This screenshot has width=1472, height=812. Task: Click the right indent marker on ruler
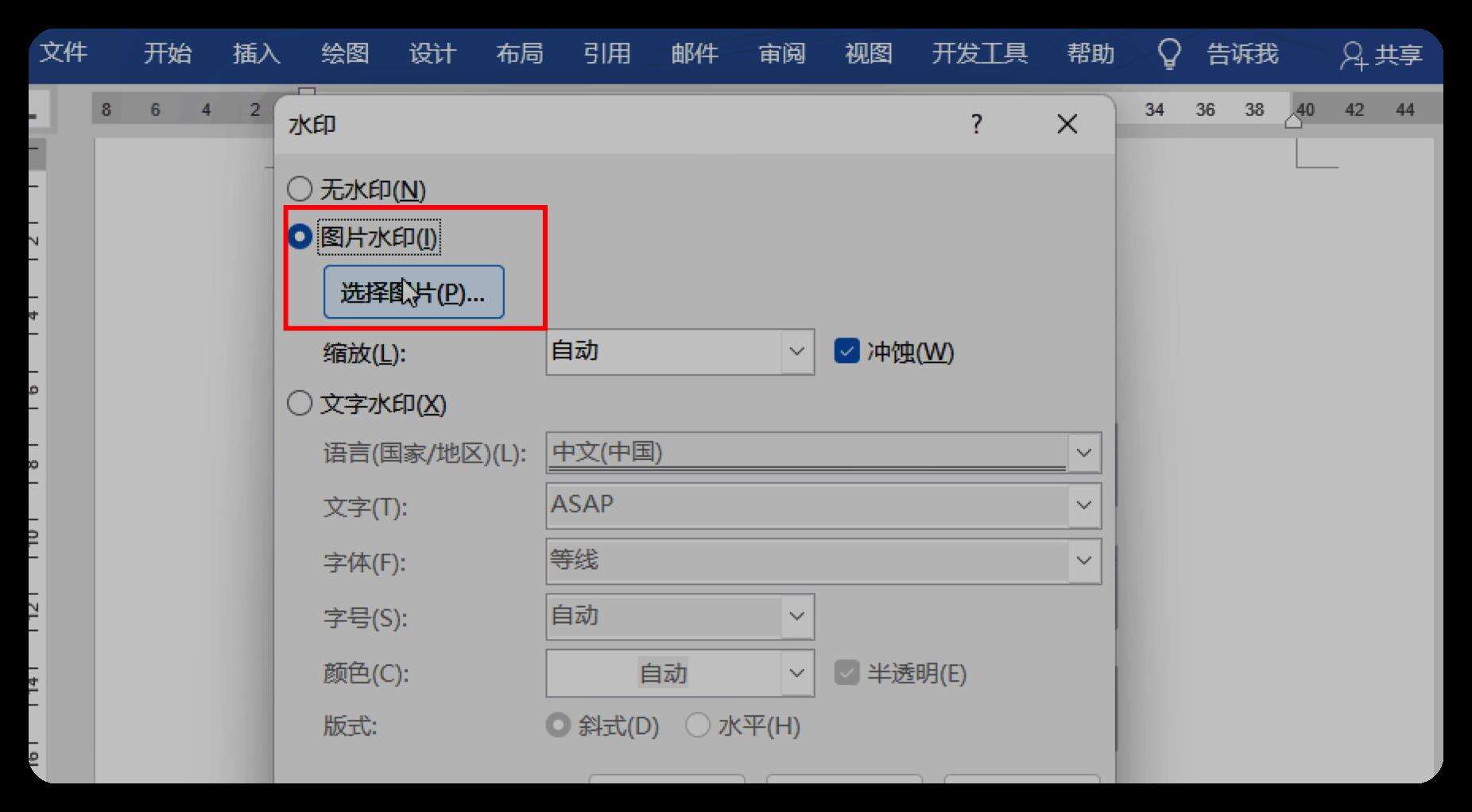click(x=1293, y=121)
